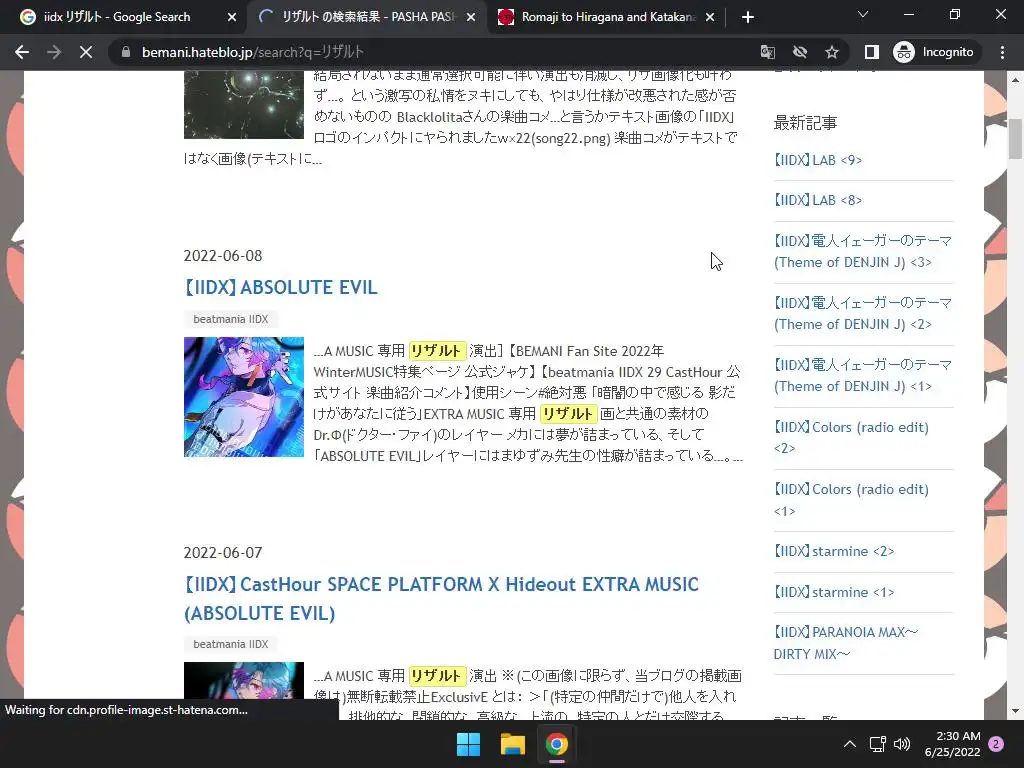1024x768 pixels.
Task: Click the scrollbar up arrow
Action: [x=1015, y=80]
